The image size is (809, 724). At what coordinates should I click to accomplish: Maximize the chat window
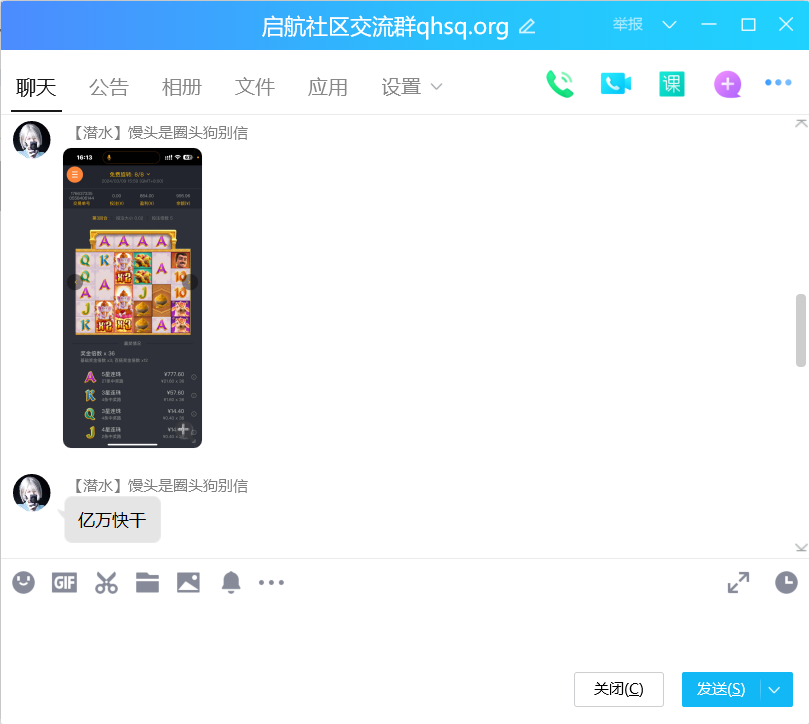click(x=748, y=24)
